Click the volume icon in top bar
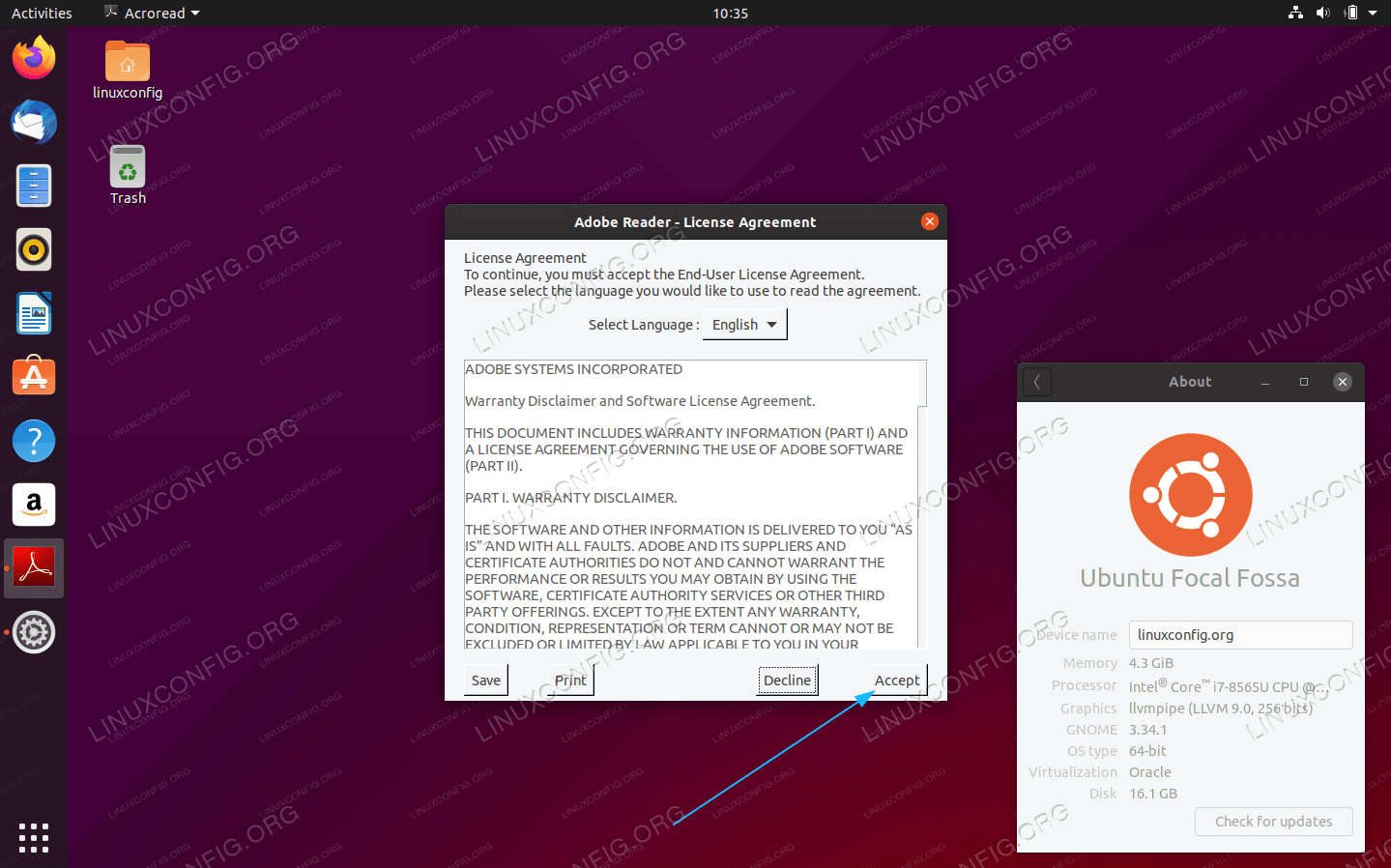Image resolution: width=1391 pixels, height=868 pixels. 1322,13
